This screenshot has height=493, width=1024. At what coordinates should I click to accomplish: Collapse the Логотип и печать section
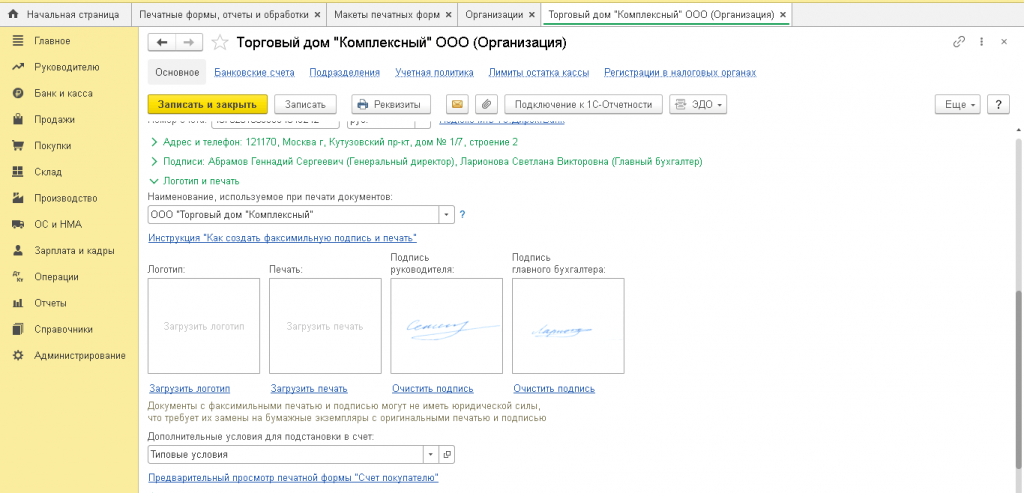pyautogui.click(x=195, y=181)
